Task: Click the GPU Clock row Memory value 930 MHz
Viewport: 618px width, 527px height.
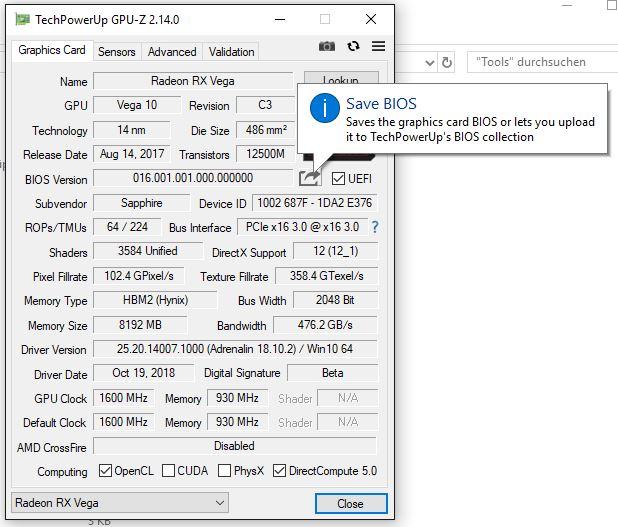Action: (237, 398)
